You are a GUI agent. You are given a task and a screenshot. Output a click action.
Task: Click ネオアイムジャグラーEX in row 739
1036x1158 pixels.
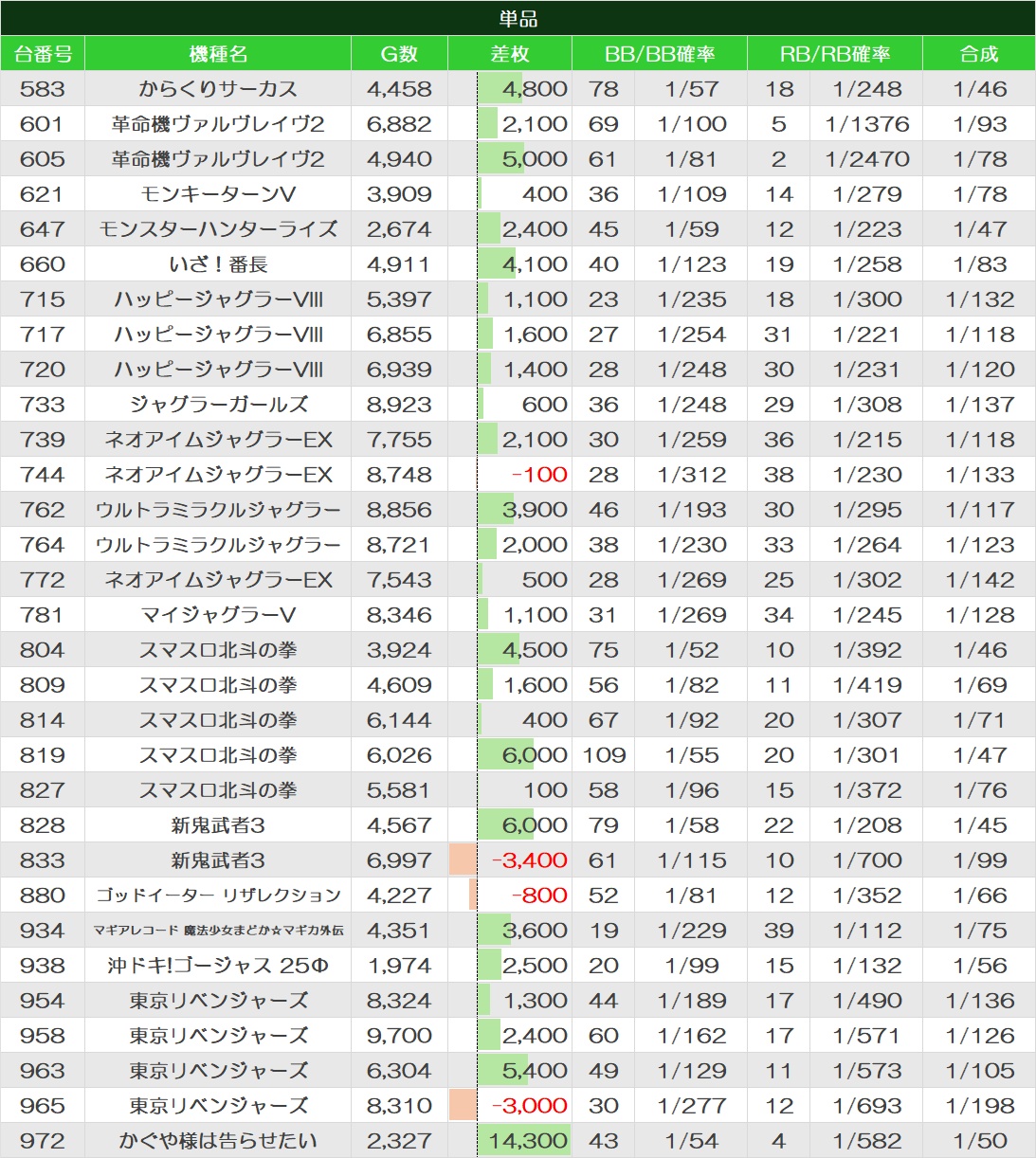point(218,440)
